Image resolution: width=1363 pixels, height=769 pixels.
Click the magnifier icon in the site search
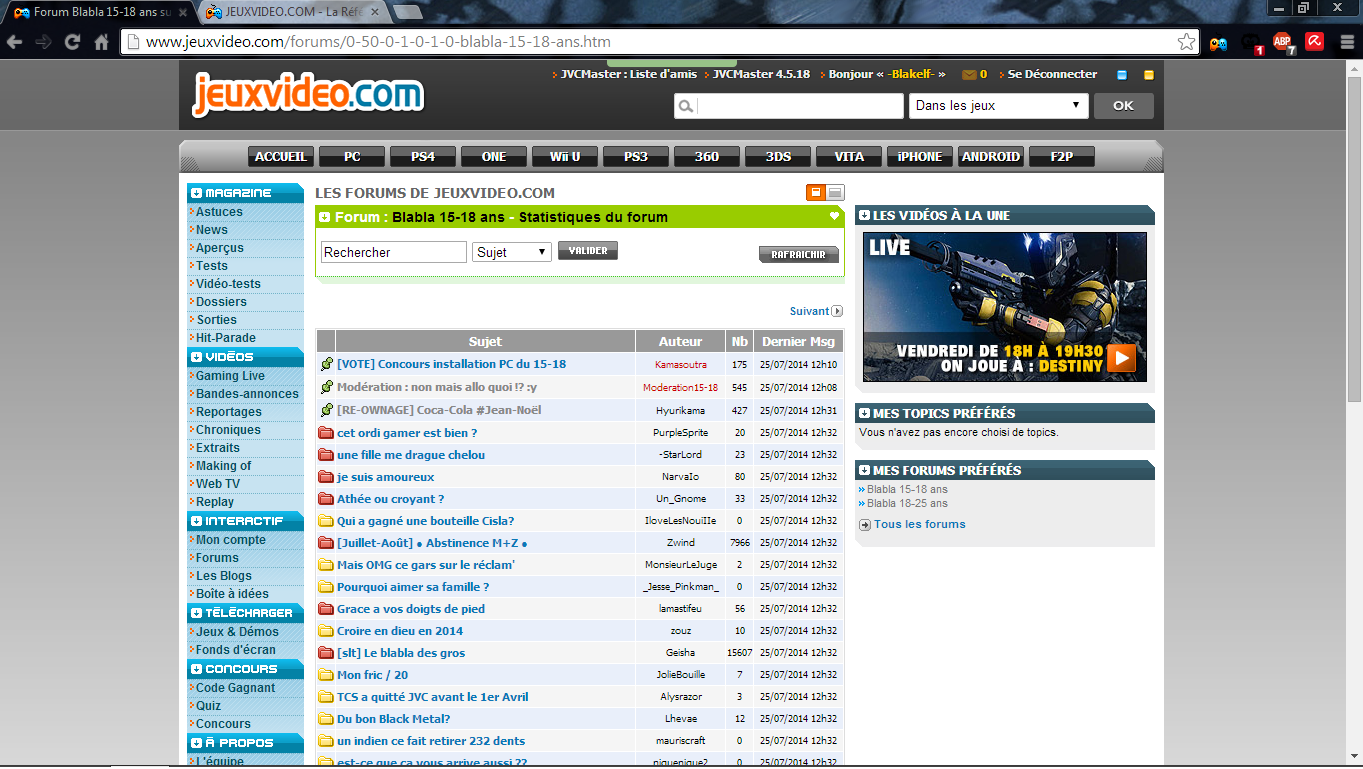pyautogui.click(x=685, y=106)
